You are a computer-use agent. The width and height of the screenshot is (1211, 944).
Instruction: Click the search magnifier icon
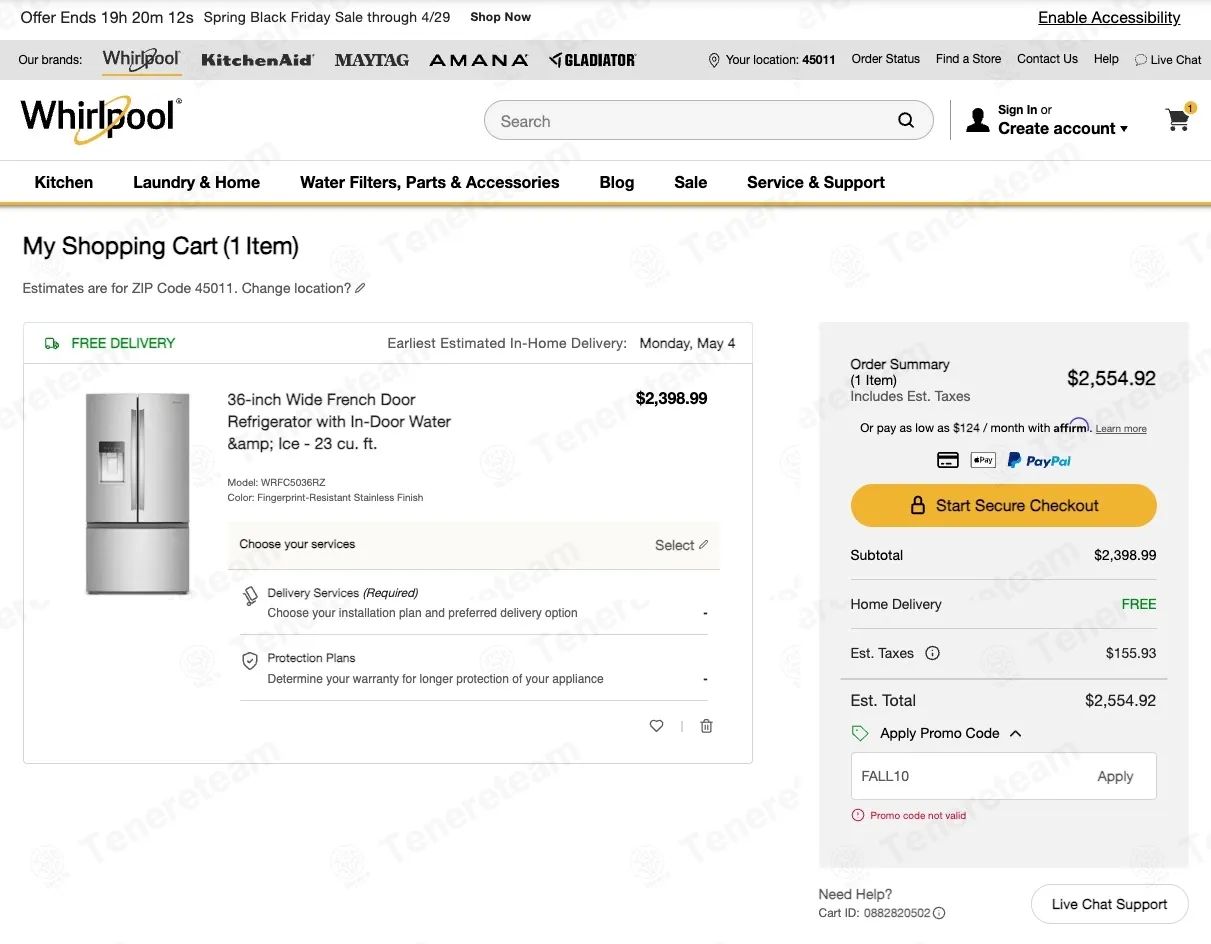pos(906,121)
